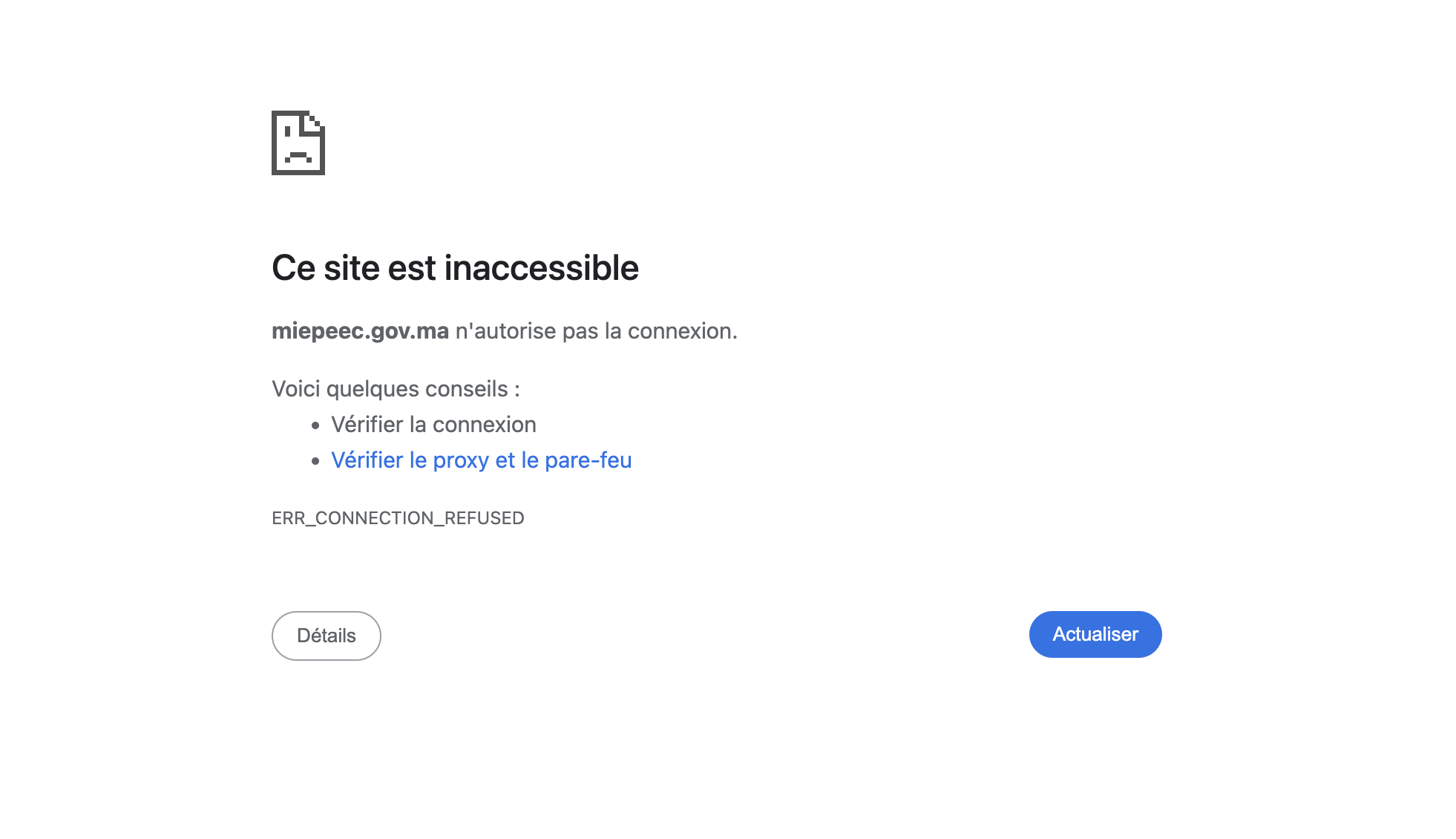Click the word "REFUSED" in the error code
The width and height of the screenshot is (1456, 839).
point(484,518)
